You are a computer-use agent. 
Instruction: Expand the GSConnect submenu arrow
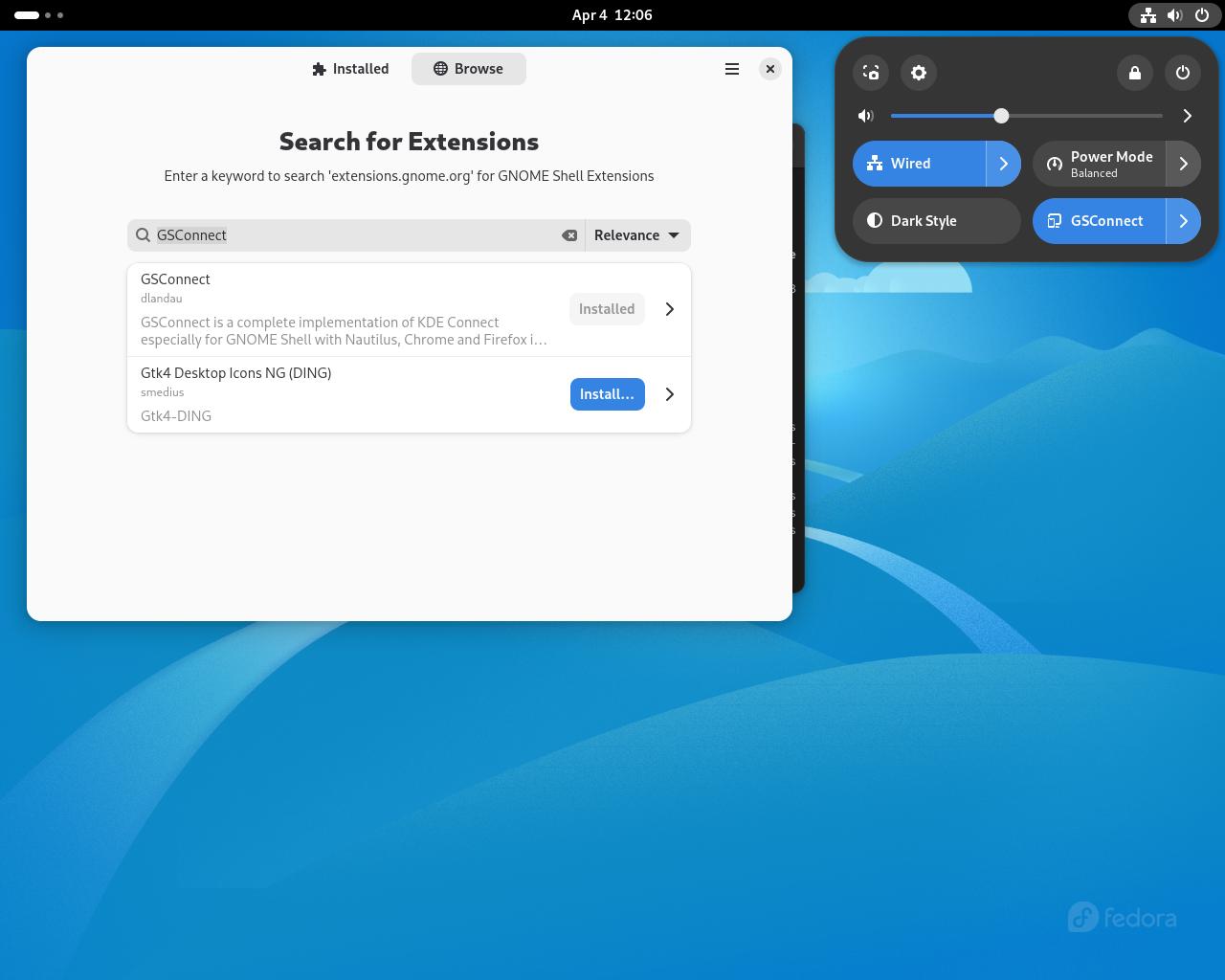point(1184,221)
